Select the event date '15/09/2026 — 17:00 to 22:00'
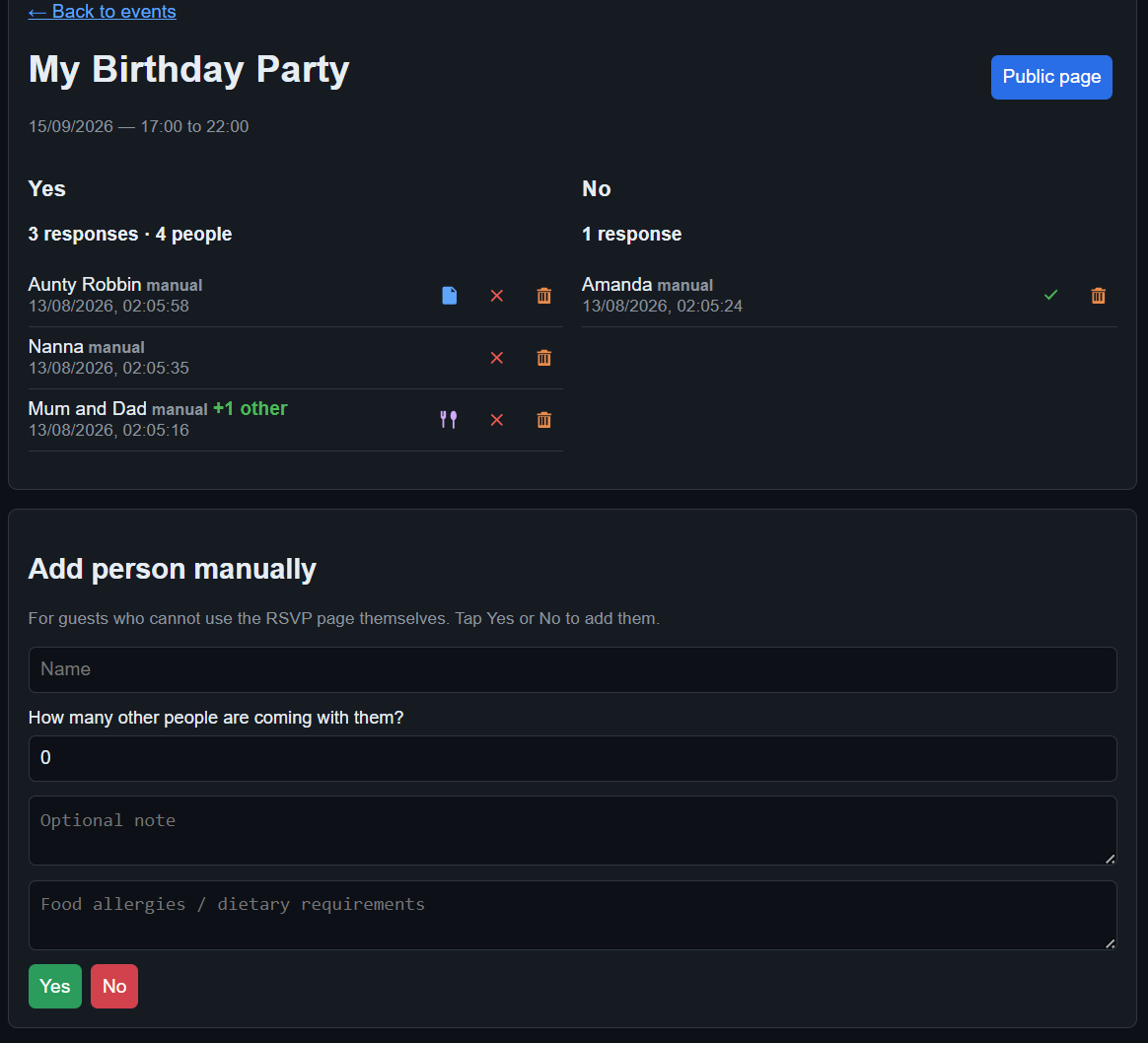This screenshot has width=1148, height=1043. coord(138,126)
